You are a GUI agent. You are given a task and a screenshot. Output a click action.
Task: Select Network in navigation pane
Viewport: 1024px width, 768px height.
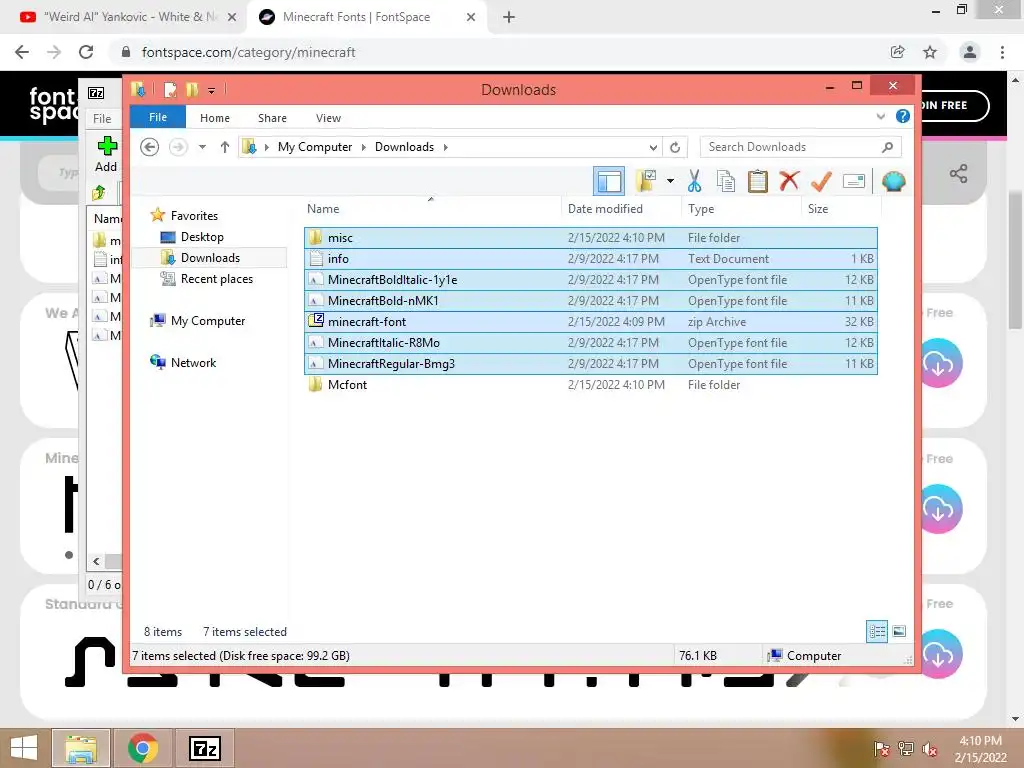click(193, 362)
